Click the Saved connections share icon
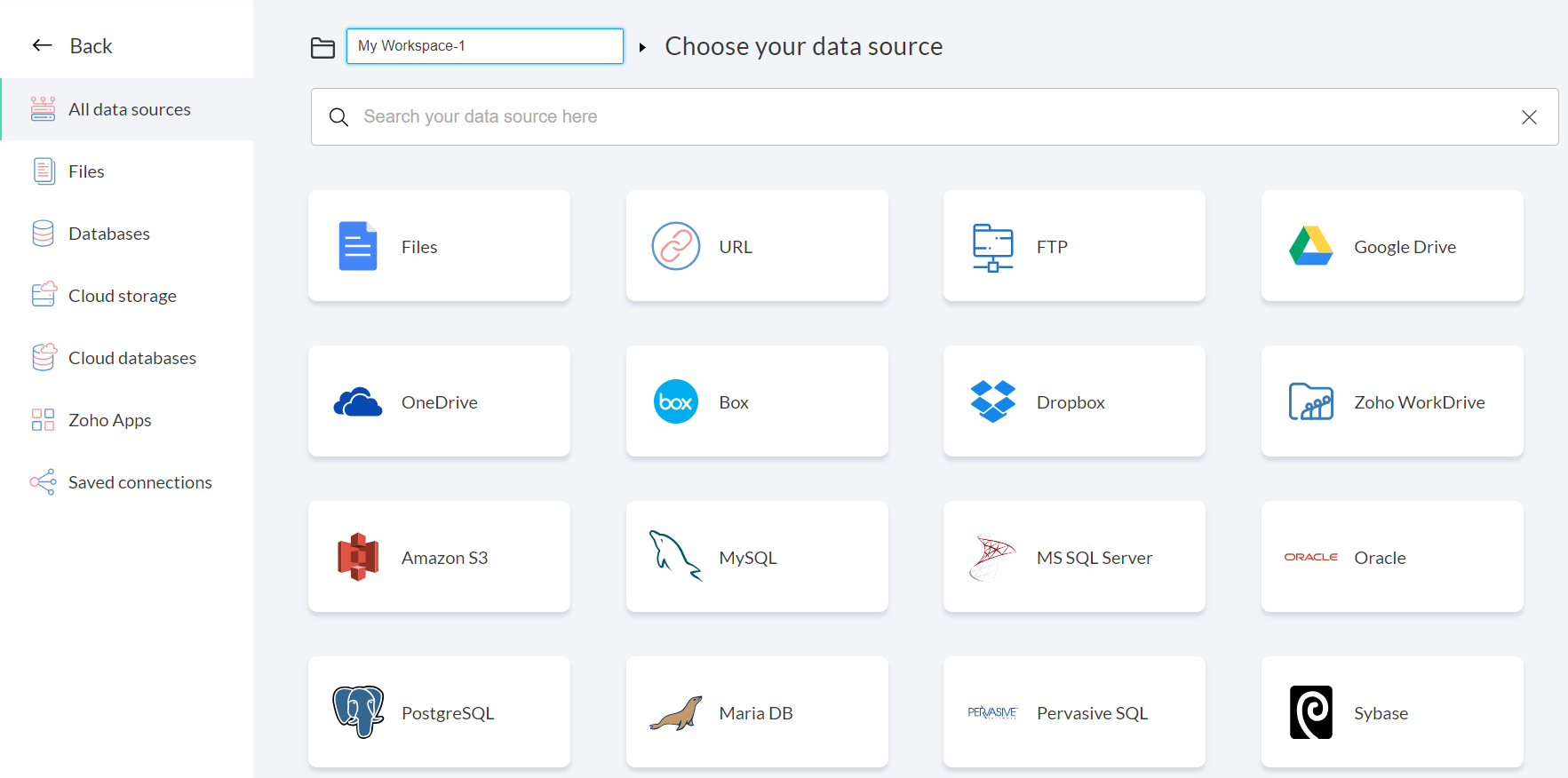The image size is (1568, 778). (x=43, y=482)
